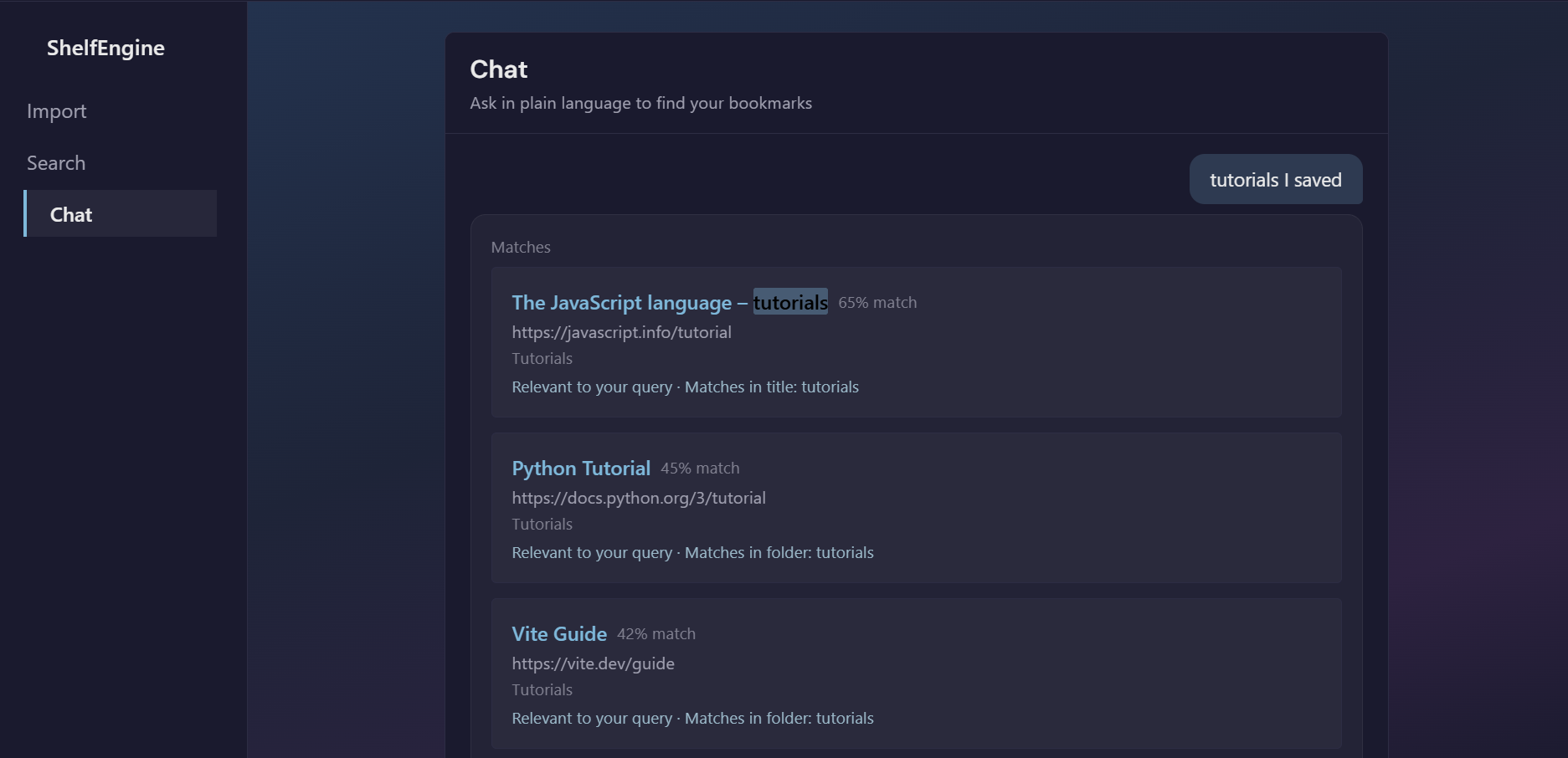Click the 65% match score
Image resolution: width=1568 pixels, height=758 pixels.
click(x=877, y=303)
